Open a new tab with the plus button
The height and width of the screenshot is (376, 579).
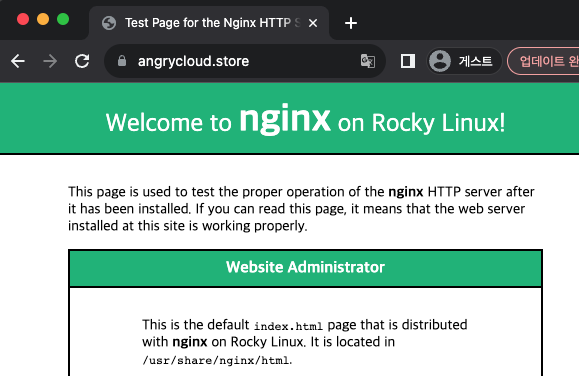pyautogui.click(x=350, y=23)
